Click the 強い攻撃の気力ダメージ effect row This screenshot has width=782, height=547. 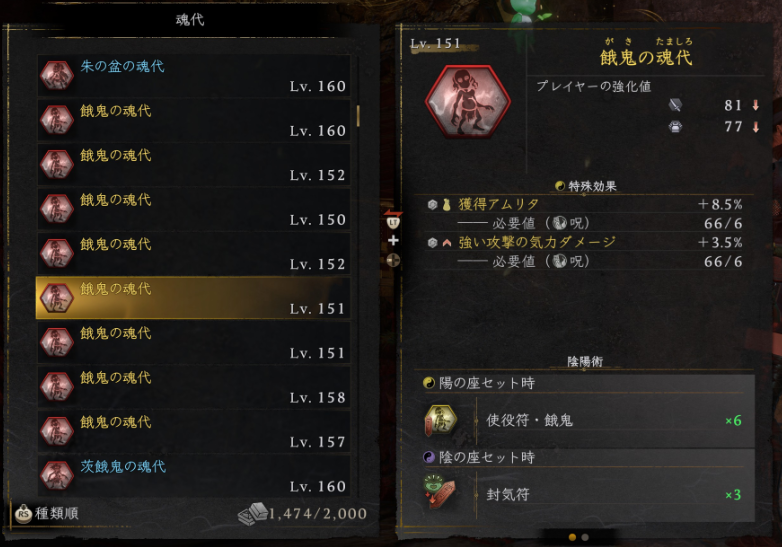click(x=585, y=243)
